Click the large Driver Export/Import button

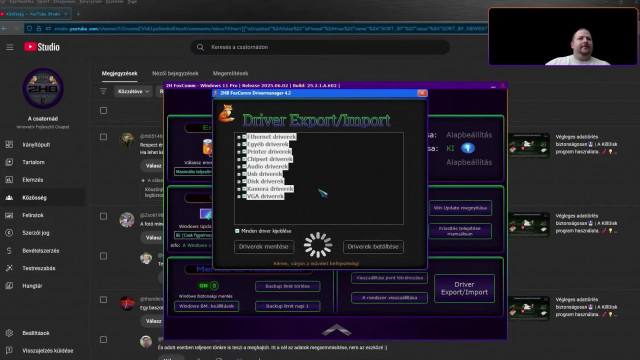[464, 288]
